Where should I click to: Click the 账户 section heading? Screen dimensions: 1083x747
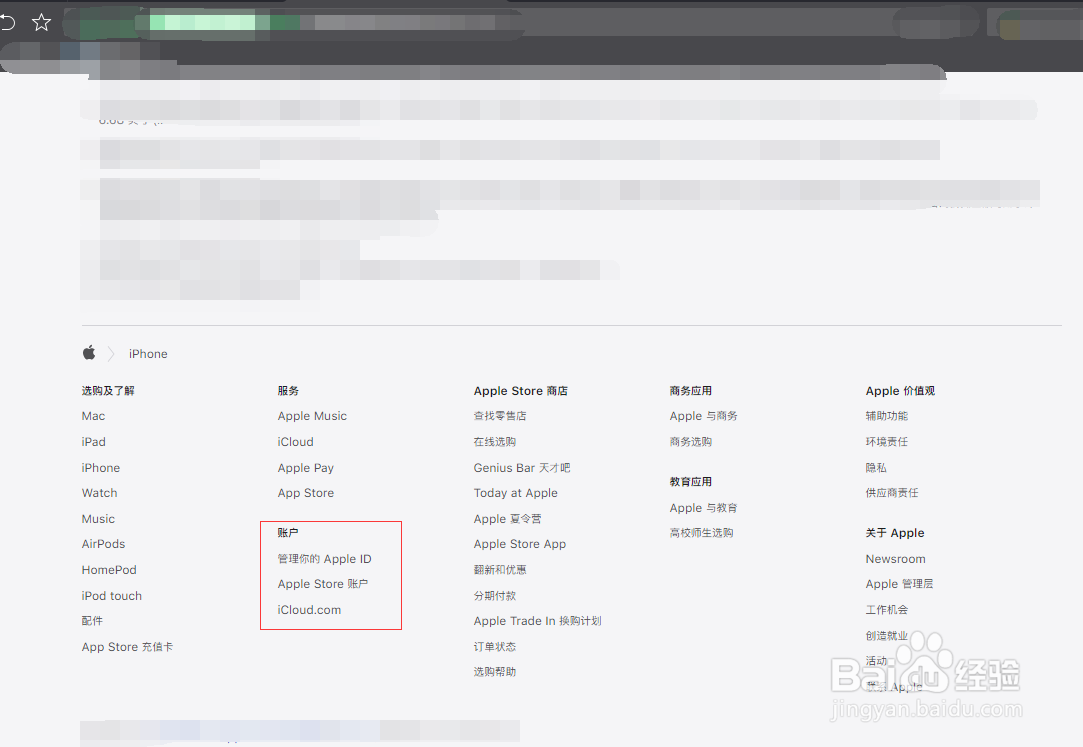click(288, 533)
